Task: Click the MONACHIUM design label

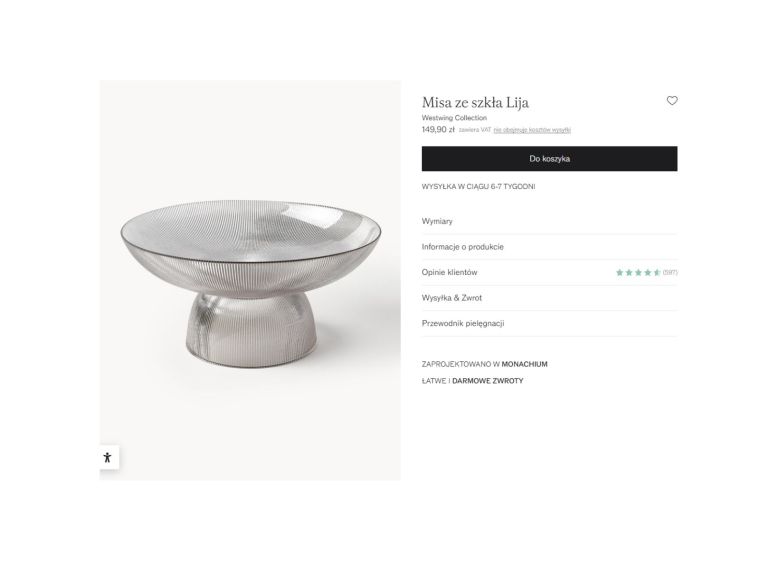Action: (x=525, y=364)
